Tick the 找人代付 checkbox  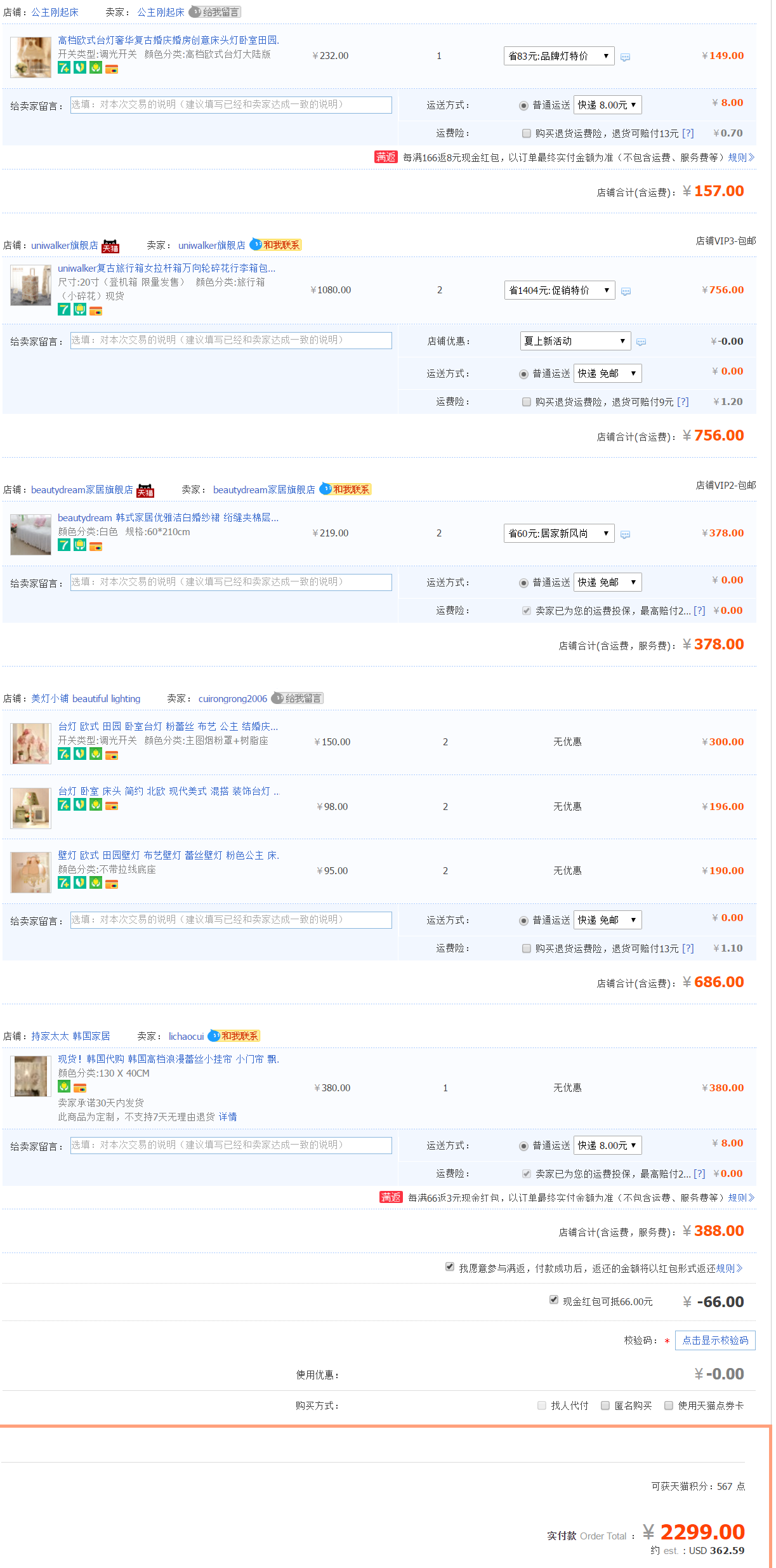(542, 1405)
